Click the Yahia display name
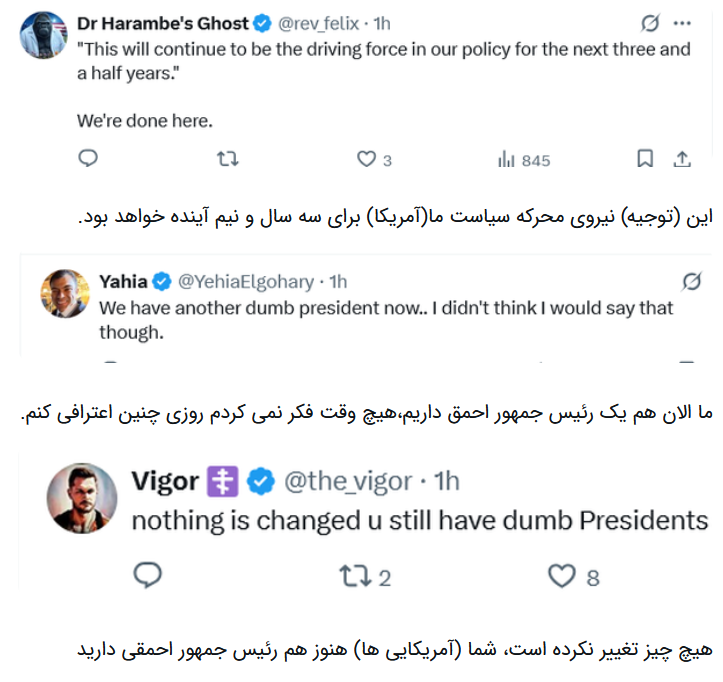Viewport: 723px width, 682px height. tap(123, 282)
